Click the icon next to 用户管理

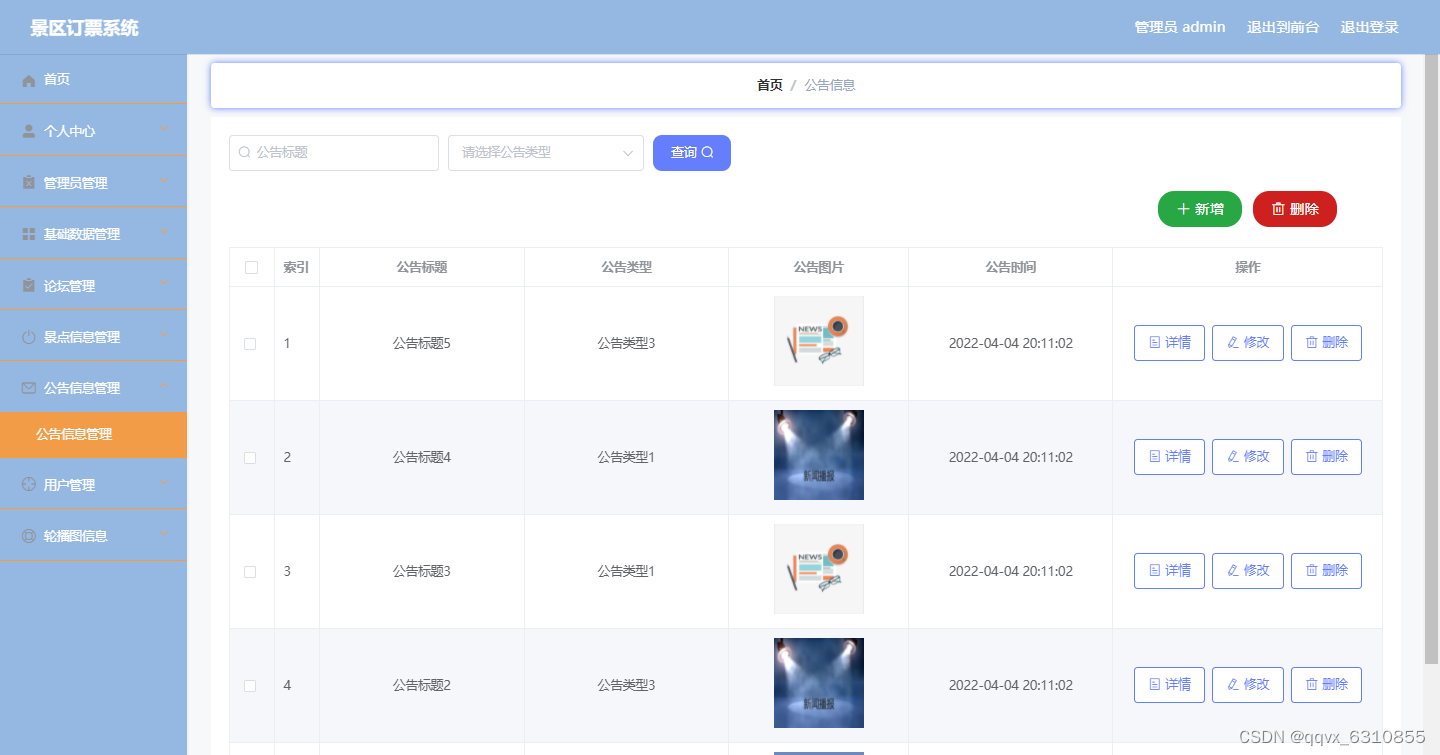[x=29, y=485]
